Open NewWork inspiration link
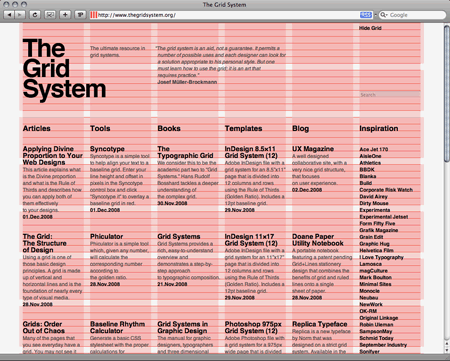 click(371, 304)
